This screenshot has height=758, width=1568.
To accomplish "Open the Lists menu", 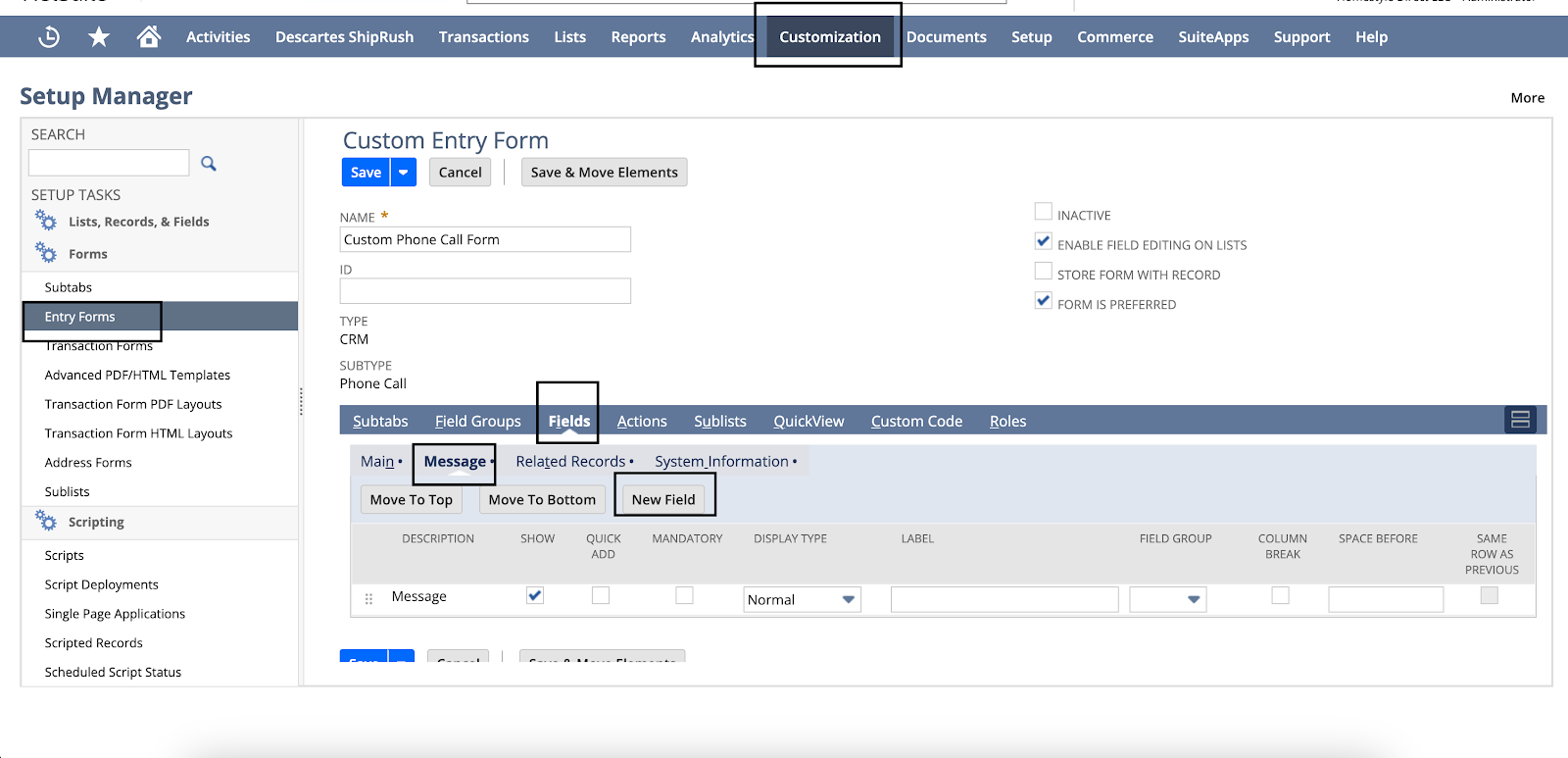I will [x=569, y=36].
